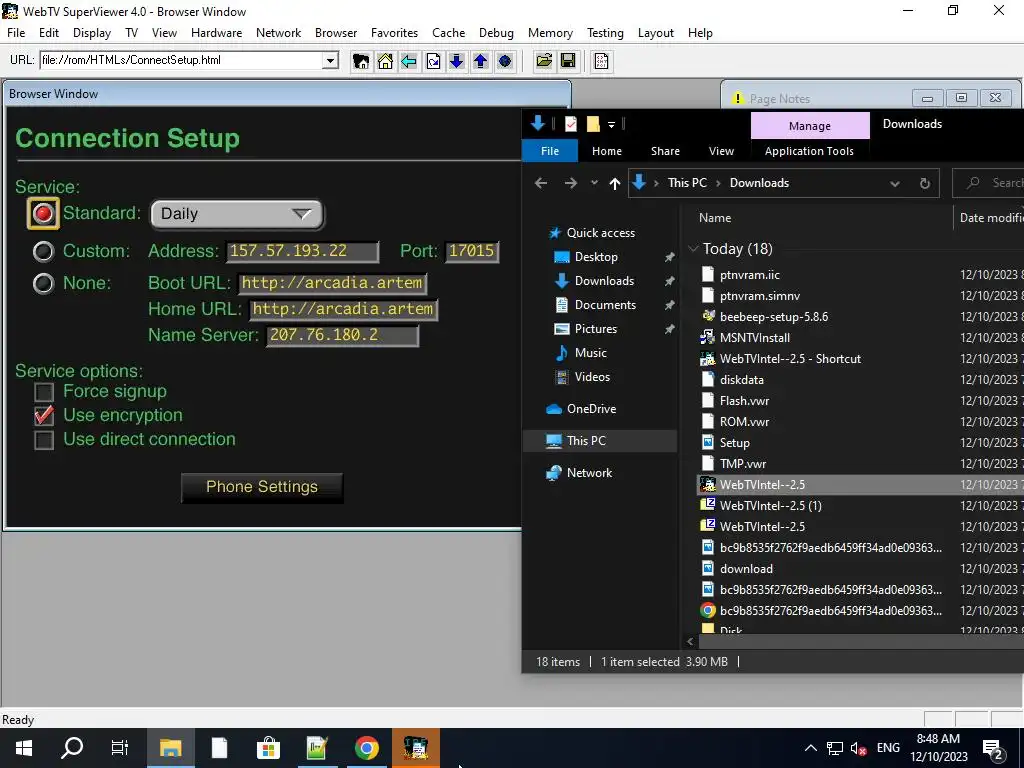
Task: Select the ptnvram.simnv file
Action: tap(760, 296)
